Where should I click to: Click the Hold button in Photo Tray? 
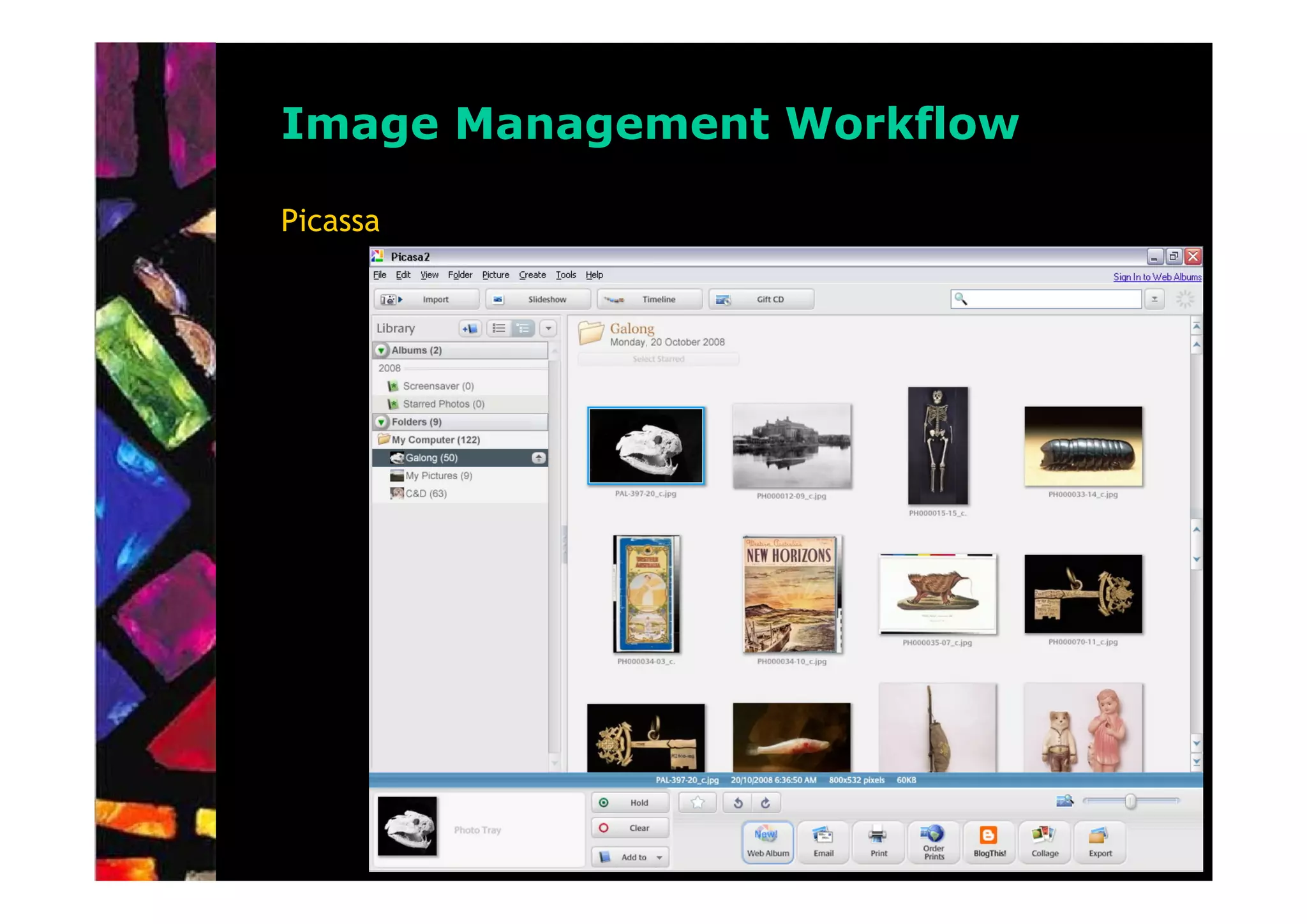pos(630,803)
